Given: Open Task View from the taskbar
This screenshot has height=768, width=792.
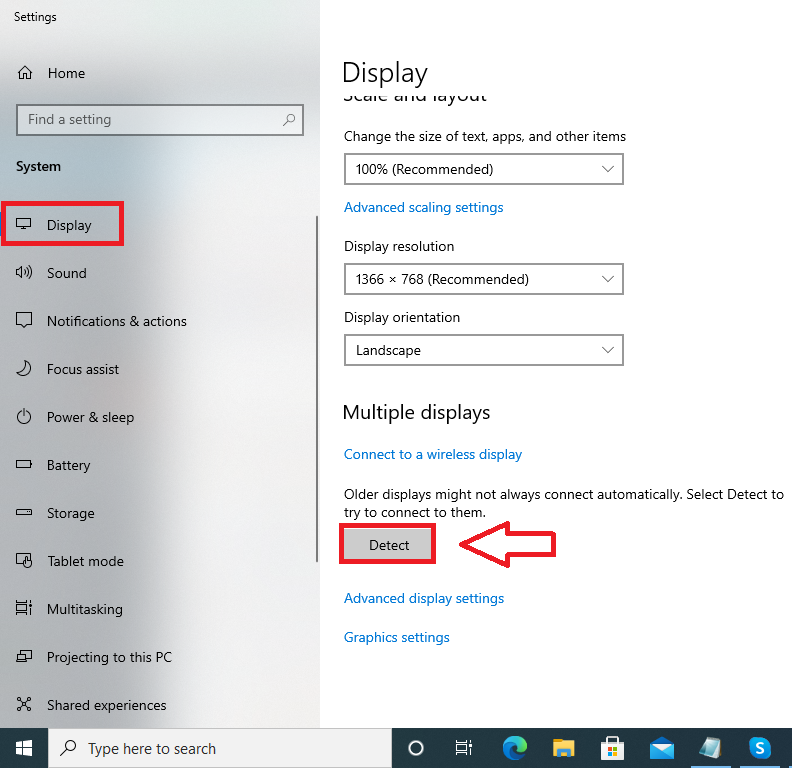Looking at the screenshot, I should [464, 748].
